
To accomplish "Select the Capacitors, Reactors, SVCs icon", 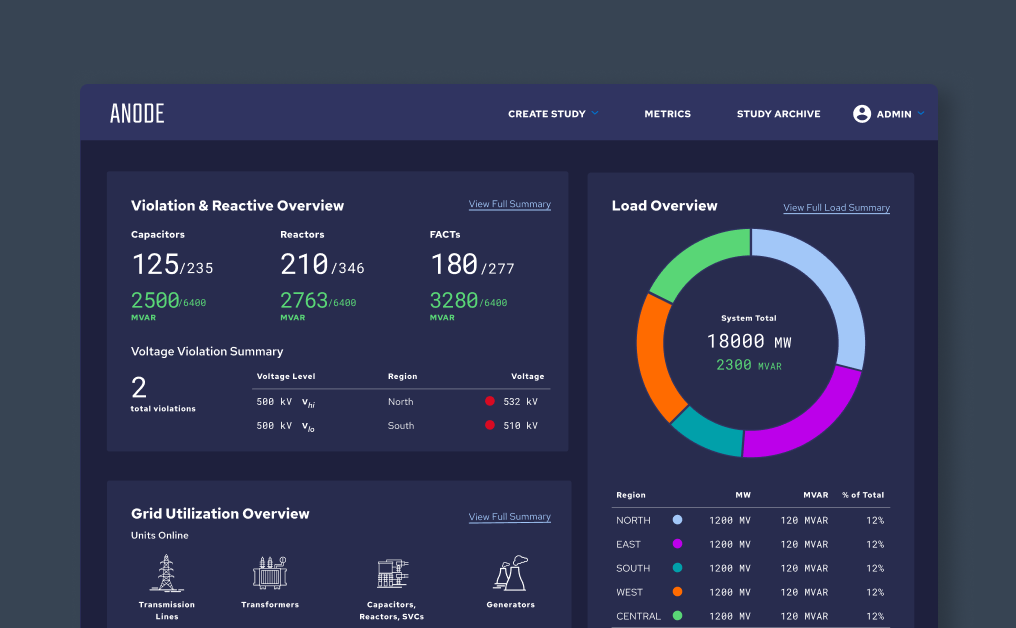I will tap(392, 574).
